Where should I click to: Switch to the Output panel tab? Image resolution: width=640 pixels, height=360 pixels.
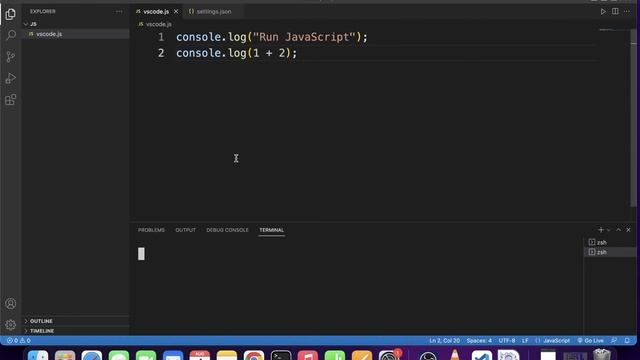tap(185, 230)
